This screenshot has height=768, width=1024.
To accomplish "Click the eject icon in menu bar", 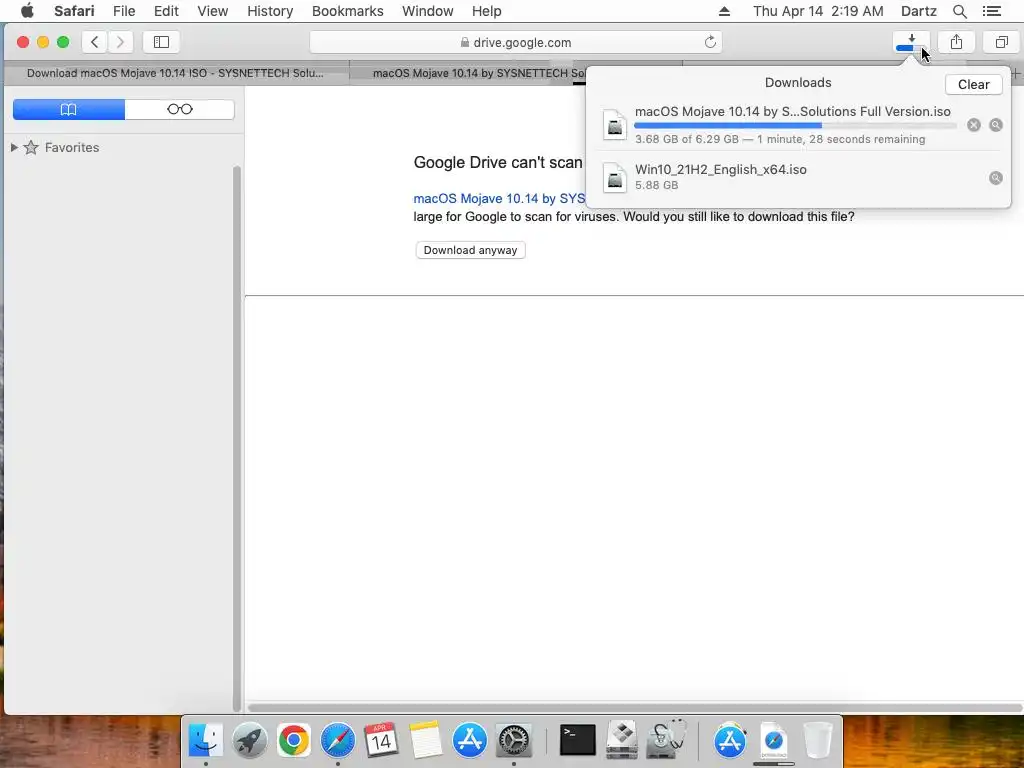I will coord(724,11).
